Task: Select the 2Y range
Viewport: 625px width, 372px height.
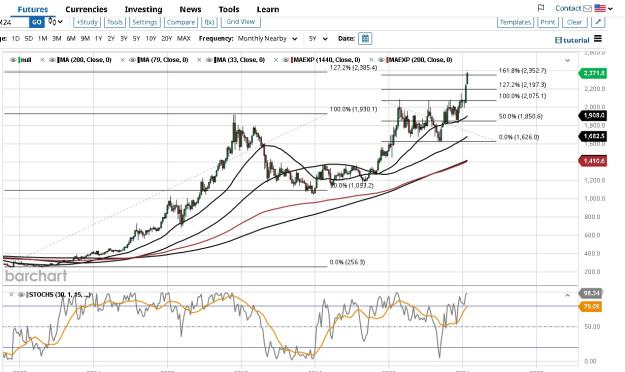Action: click(x=111, y=39)
